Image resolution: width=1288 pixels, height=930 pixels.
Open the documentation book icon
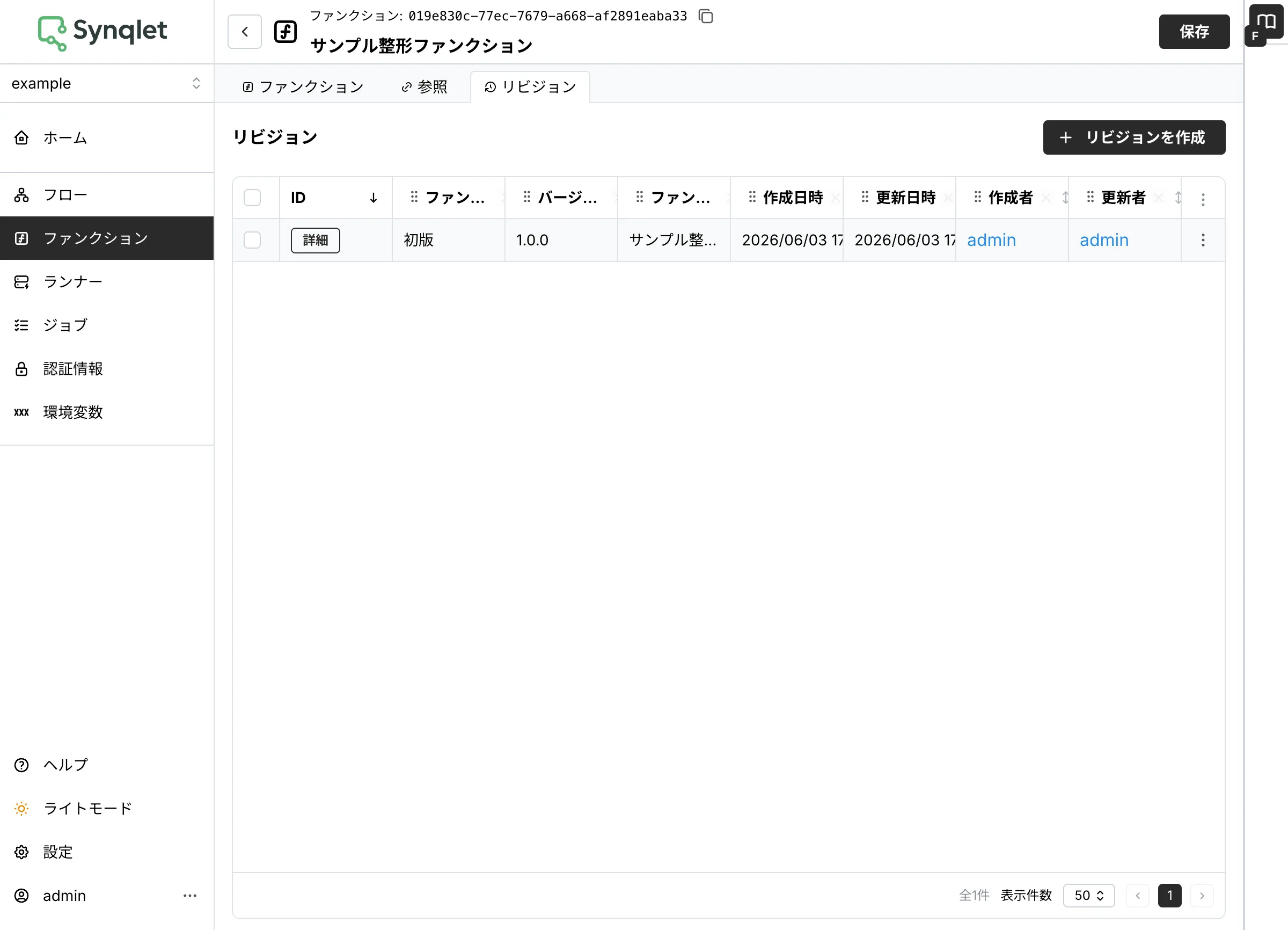(1266, 21)
